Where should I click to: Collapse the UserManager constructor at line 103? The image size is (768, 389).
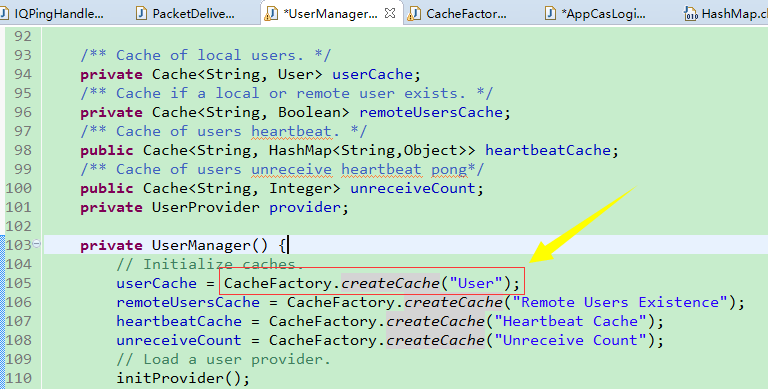click(37, 243)
